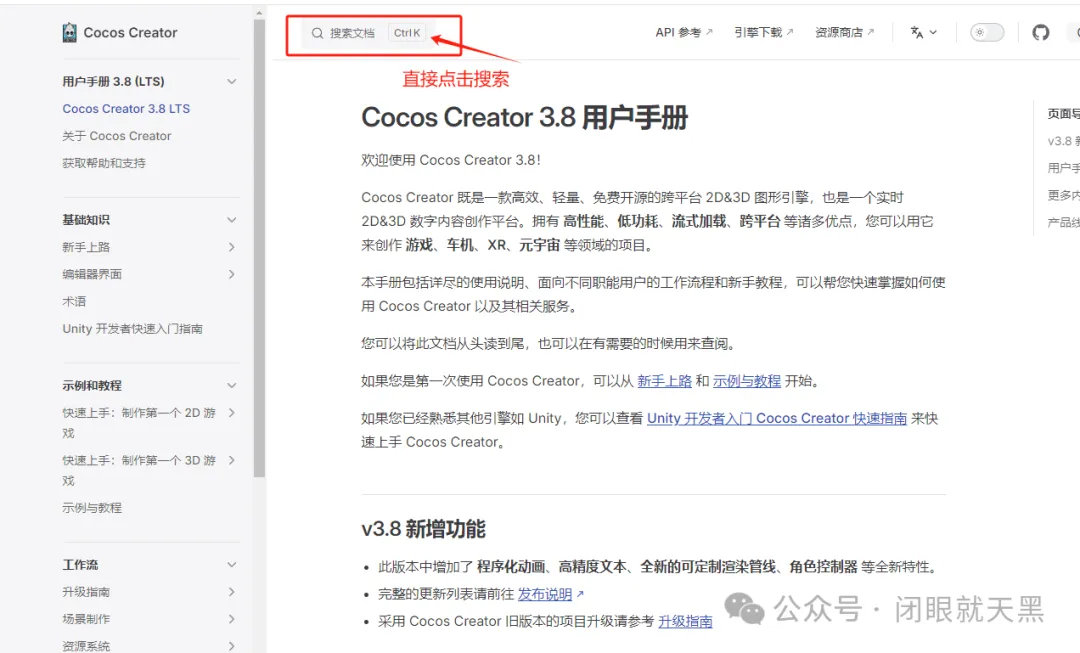The image size is (1080, 653).
Task: Open 获取帮助和支持 in sidebar
Action: (x=104, y=163)
